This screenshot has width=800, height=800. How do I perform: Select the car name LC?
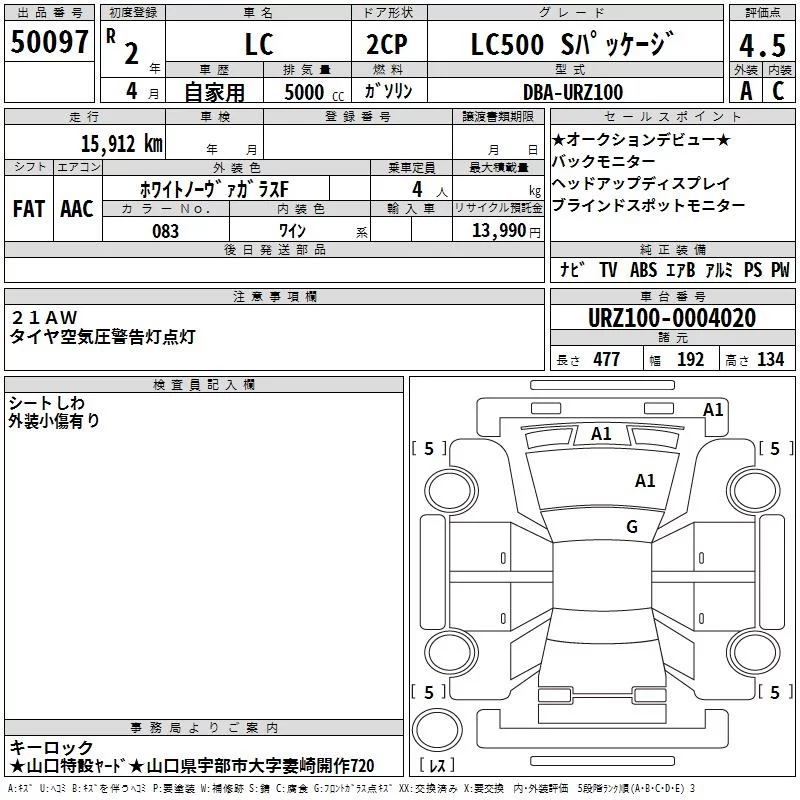[x=259, y=44]
